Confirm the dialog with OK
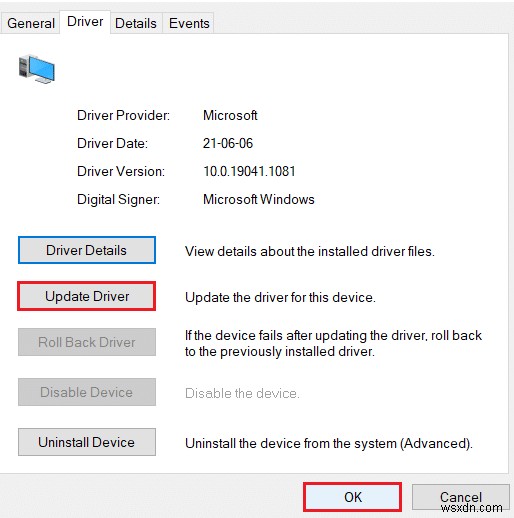 coord(353,497)
